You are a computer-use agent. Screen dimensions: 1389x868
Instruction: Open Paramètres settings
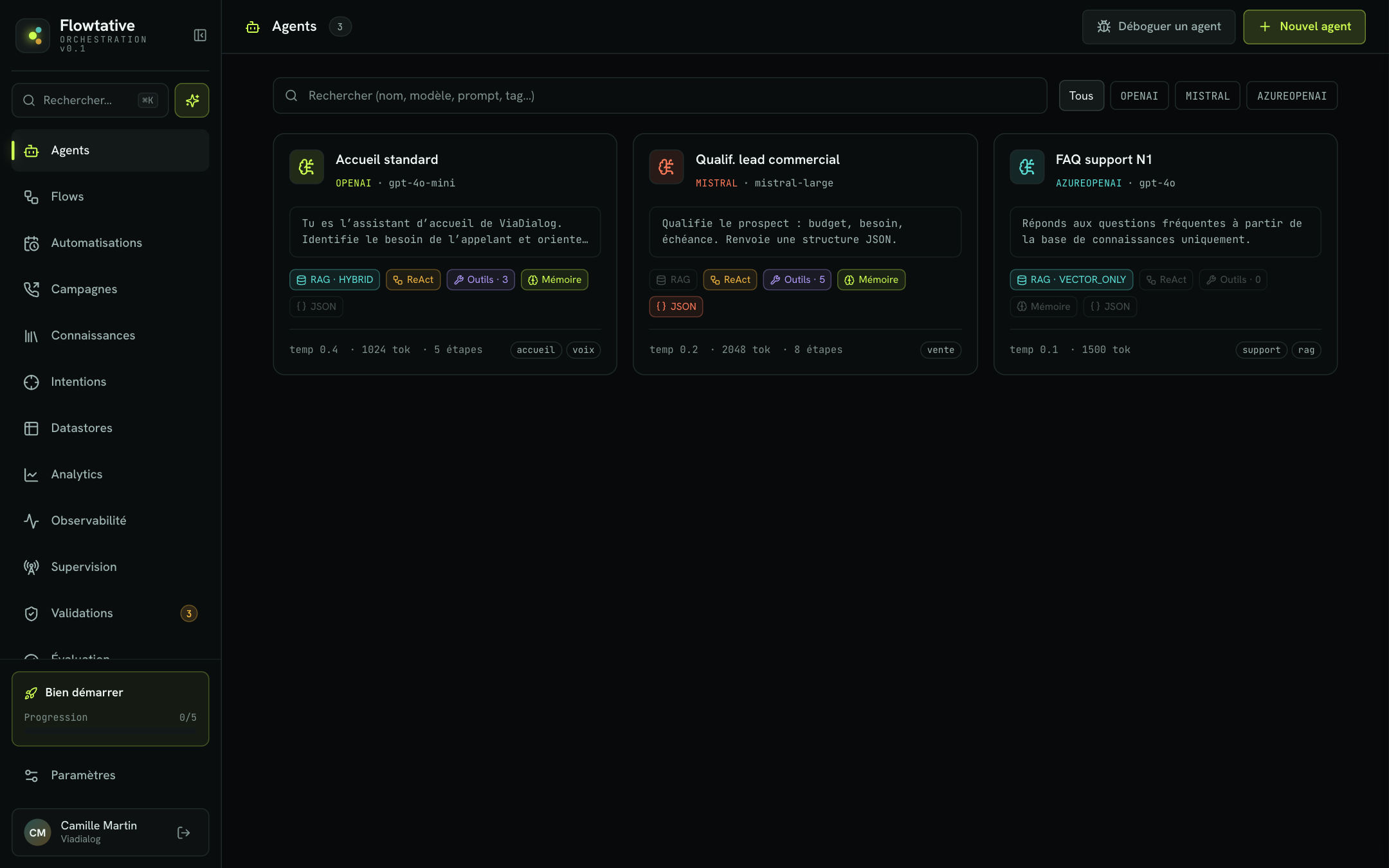[110, 775]
